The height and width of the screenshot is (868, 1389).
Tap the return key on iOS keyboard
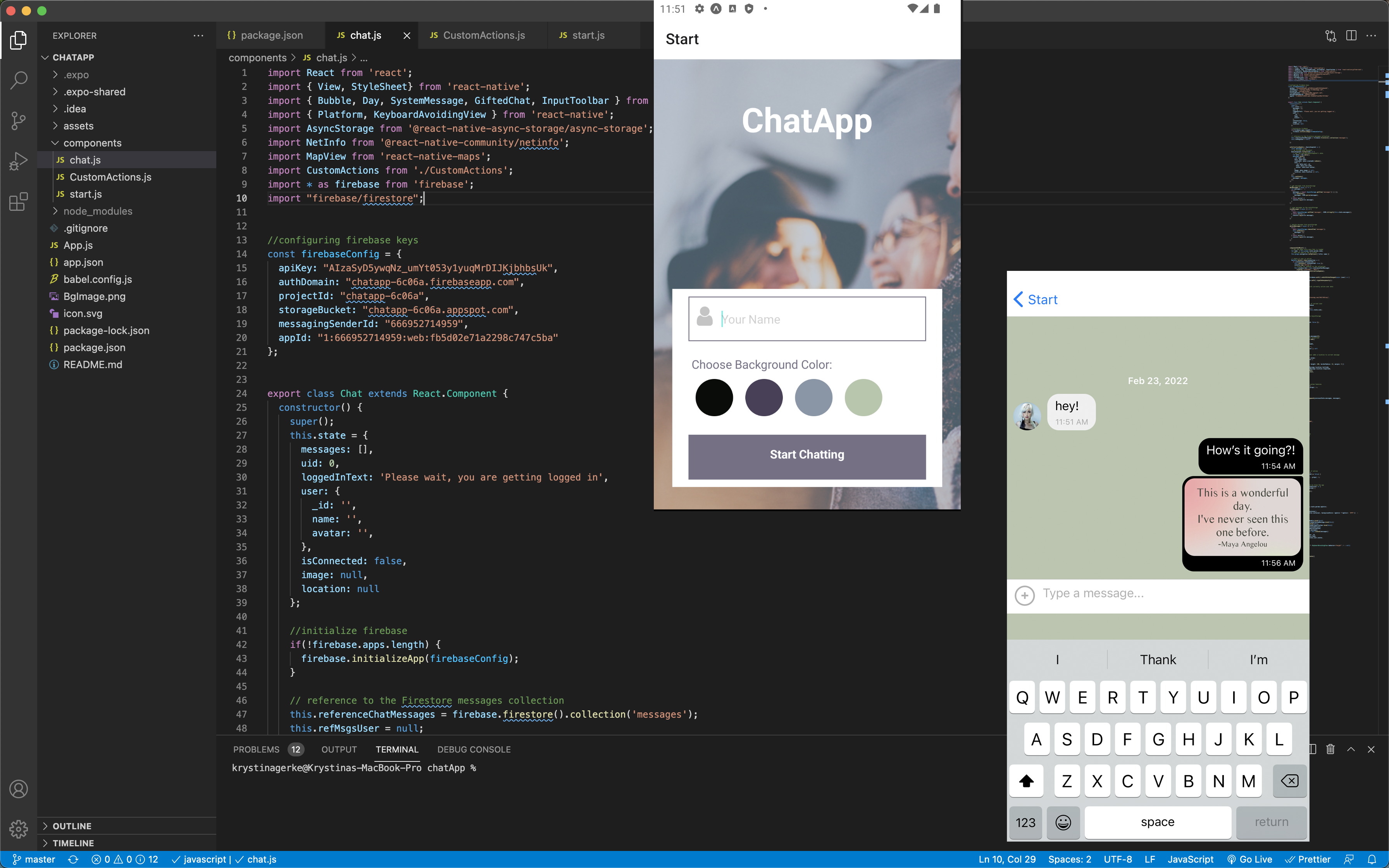[1271, 823]
